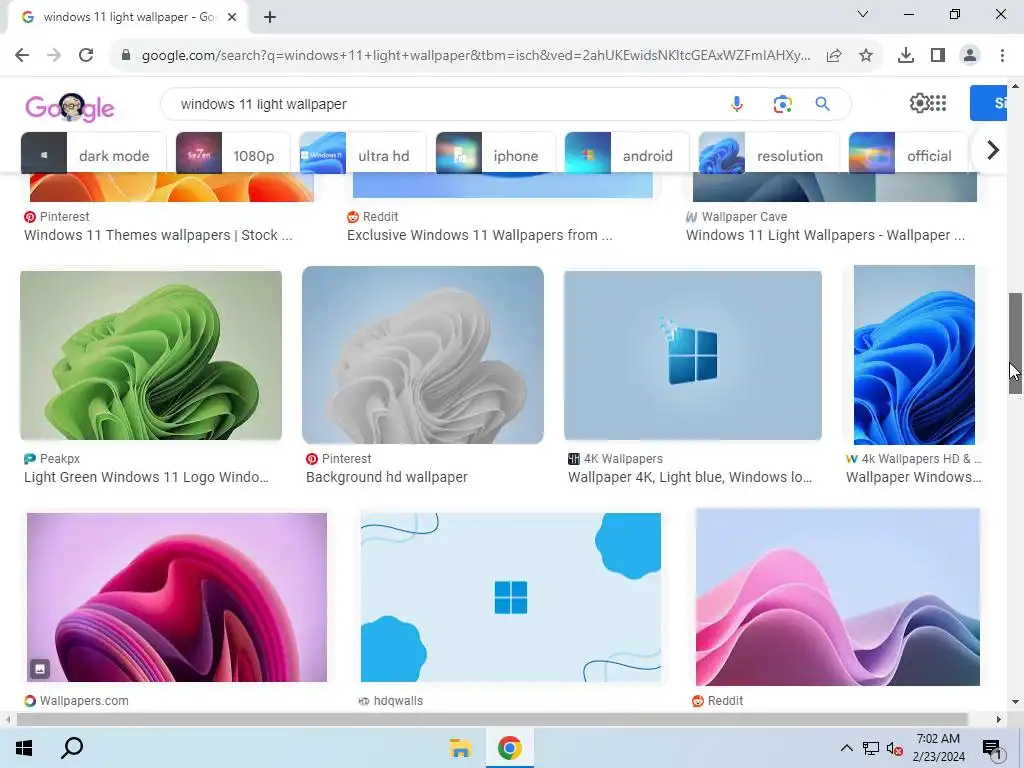Image resolution: width=1024 pixels, height=768 pixels.
Task: Click the Wallpapers.com source label
Action: 84,701
